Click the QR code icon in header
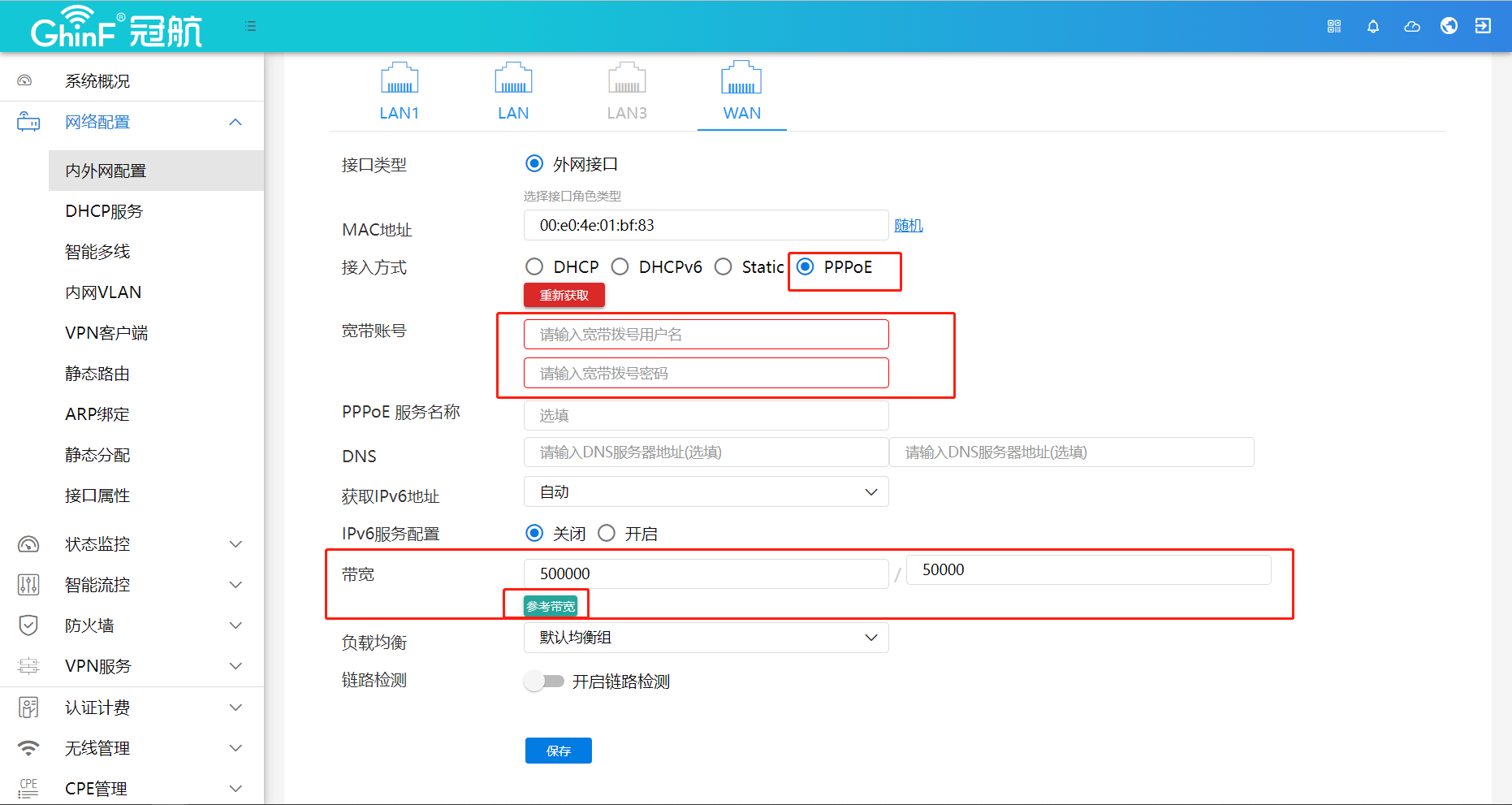Image resolution: width=1512 pixels, height=805 pixels. (1334, 26)
